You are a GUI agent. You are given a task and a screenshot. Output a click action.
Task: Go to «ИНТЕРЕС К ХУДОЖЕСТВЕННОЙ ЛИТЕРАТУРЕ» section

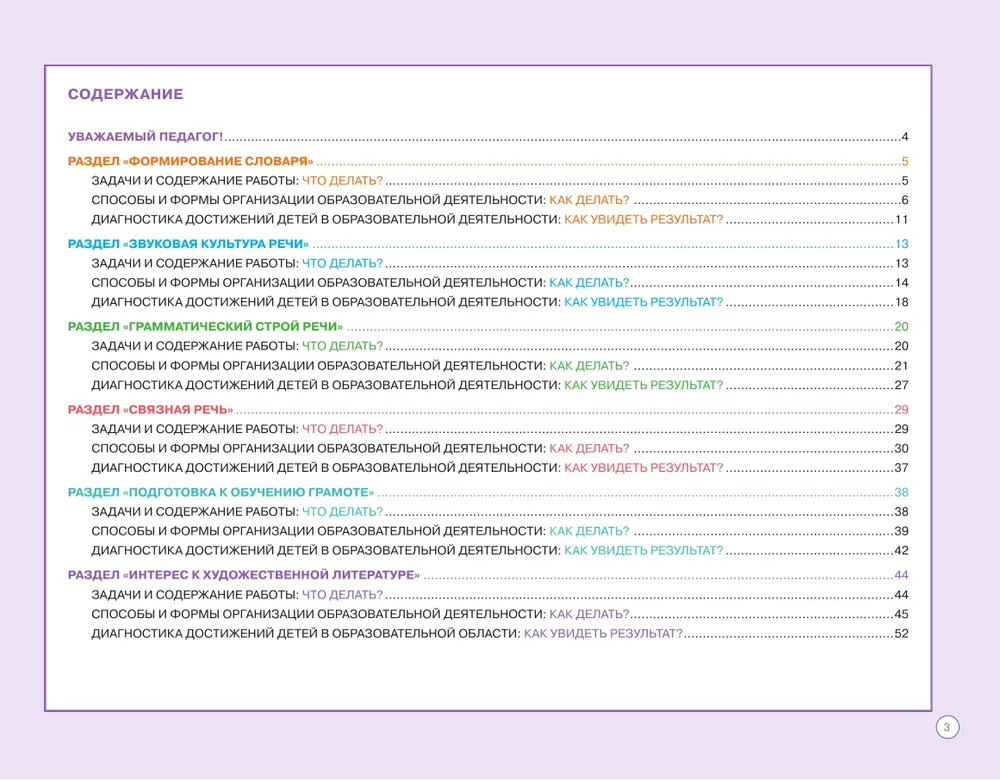tap(243, 575)
